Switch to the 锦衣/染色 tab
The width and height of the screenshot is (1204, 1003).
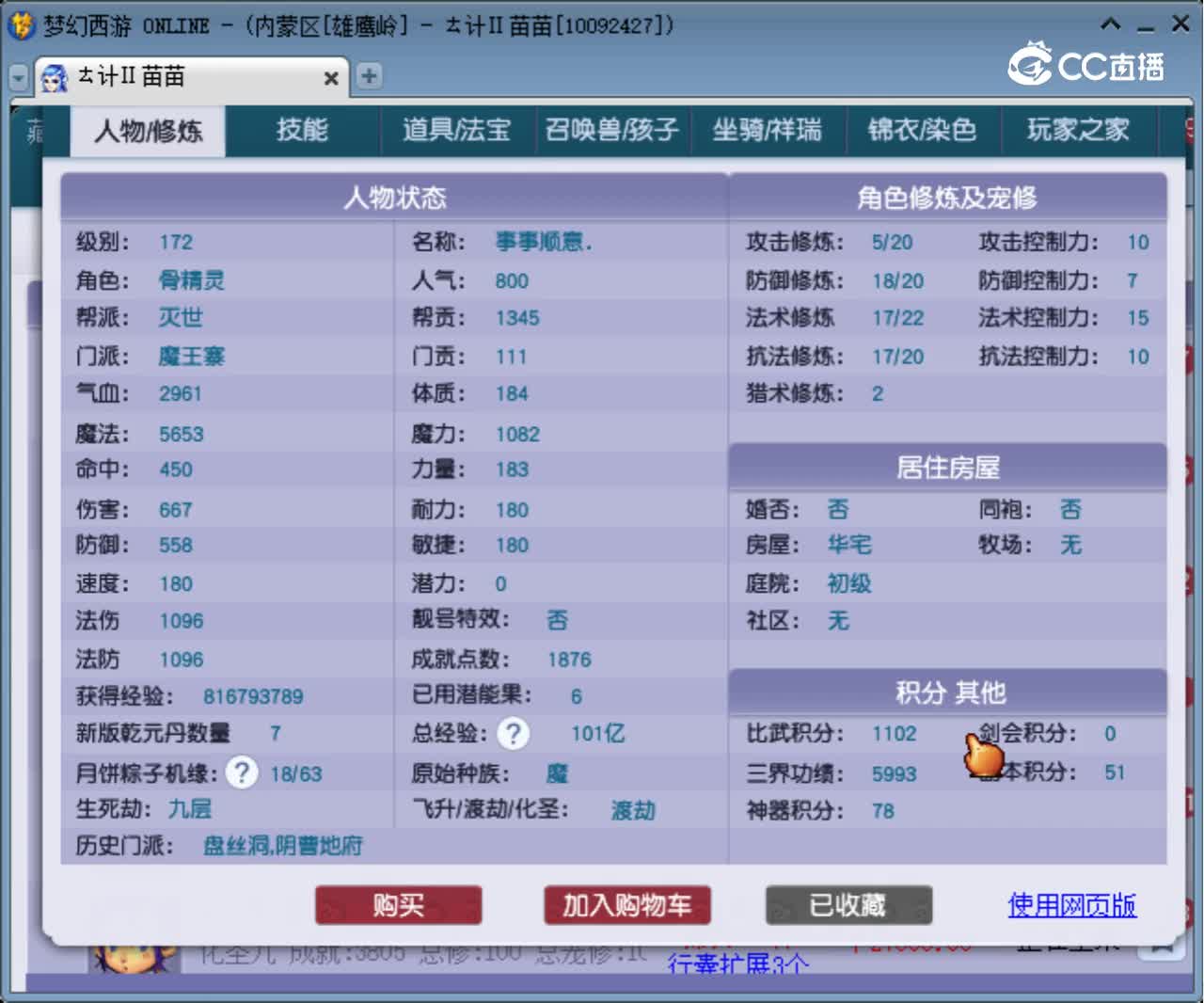click(x=922, y=130)
